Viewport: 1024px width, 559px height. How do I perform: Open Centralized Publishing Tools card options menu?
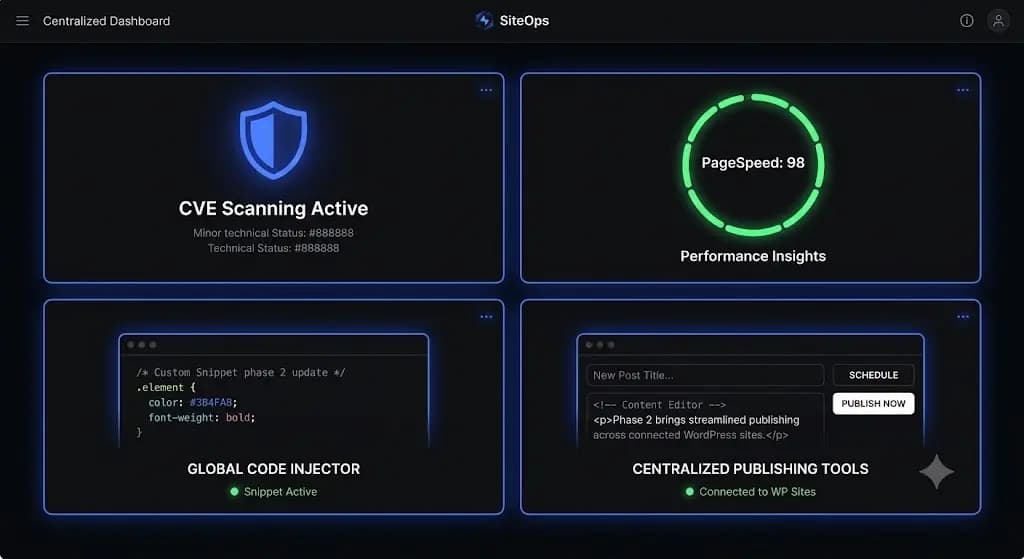point(963,317)
